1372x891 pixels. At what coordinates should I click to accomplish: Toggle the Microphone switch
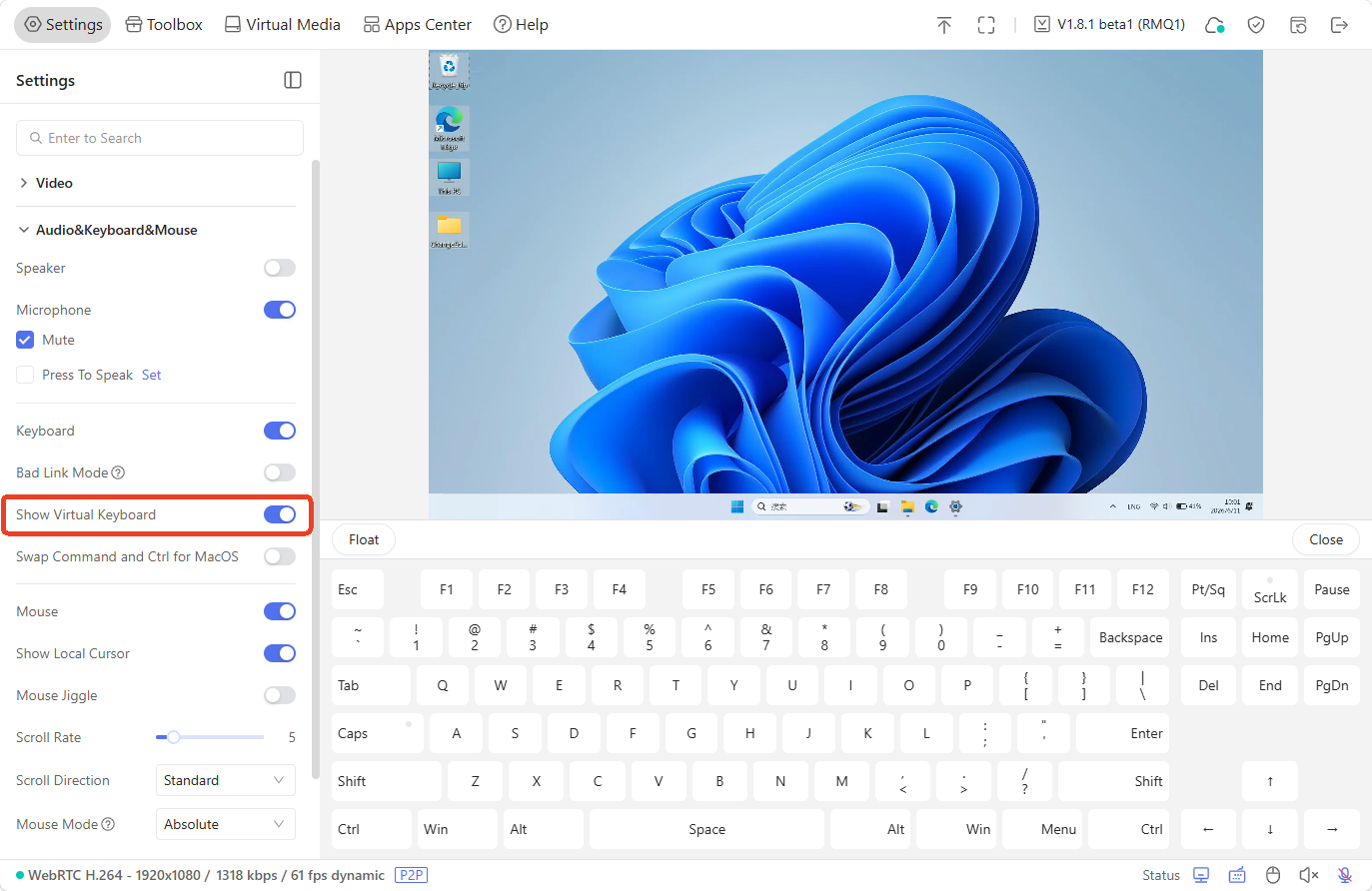(x=280, y=310)
